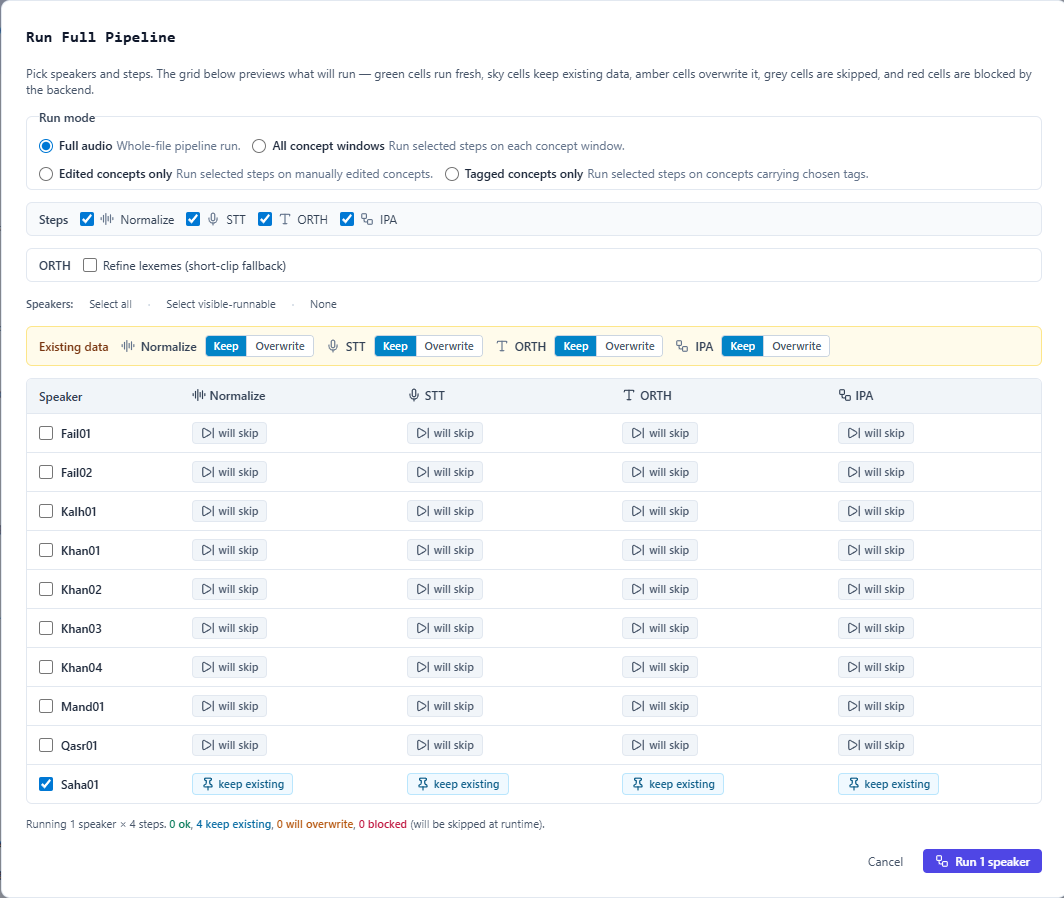Click skip icon in Fail01 Normalize cell

pyautogui.click(x=208, y=433)
